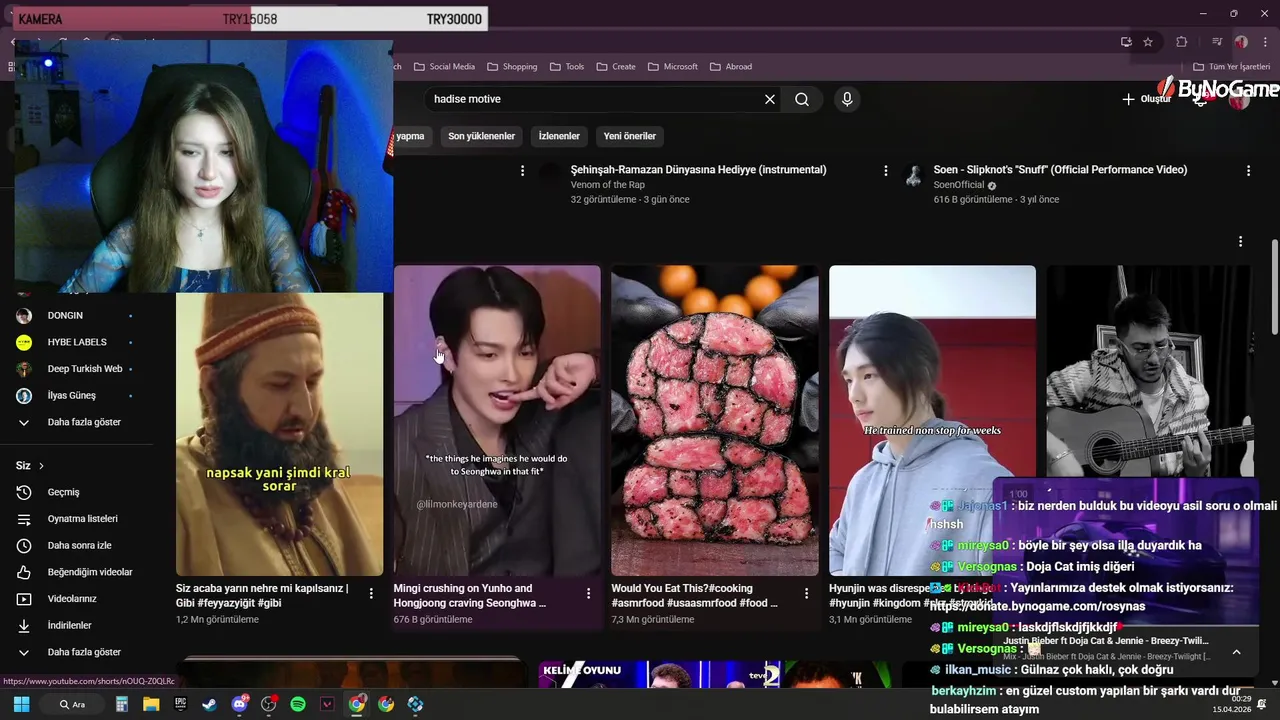The image size is (1280, 720).
Task: Click the taskbar 'Ara' search box
Action: point(75,704)
